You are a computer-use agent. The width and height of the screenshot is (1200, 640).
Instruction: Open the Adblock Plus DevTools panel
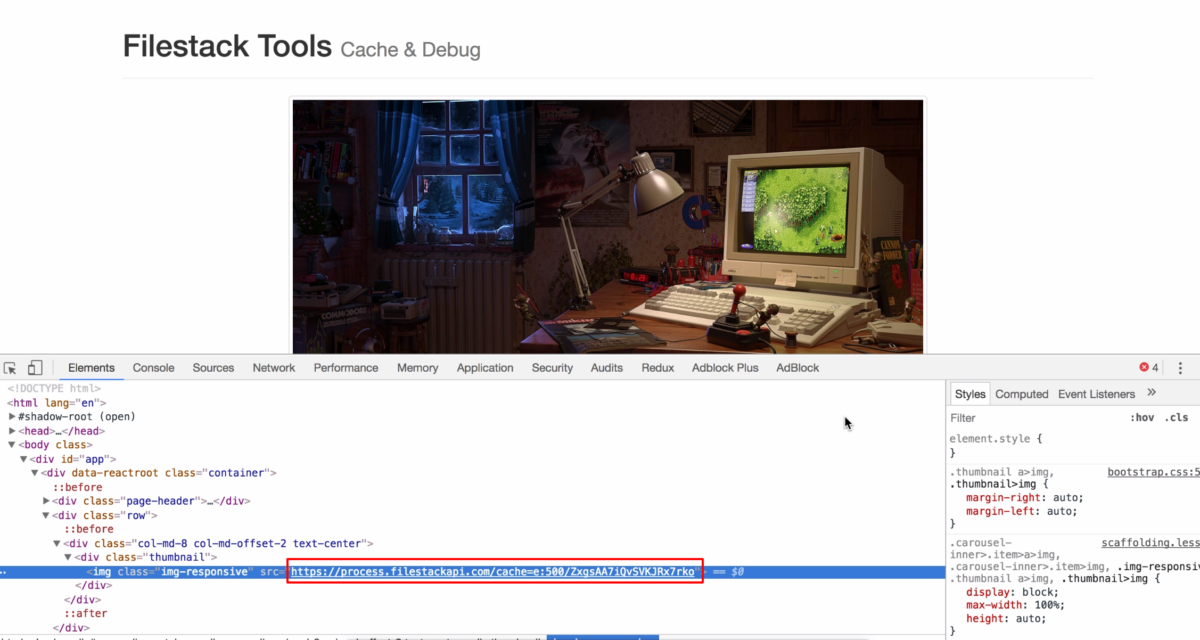click(724, 367)
